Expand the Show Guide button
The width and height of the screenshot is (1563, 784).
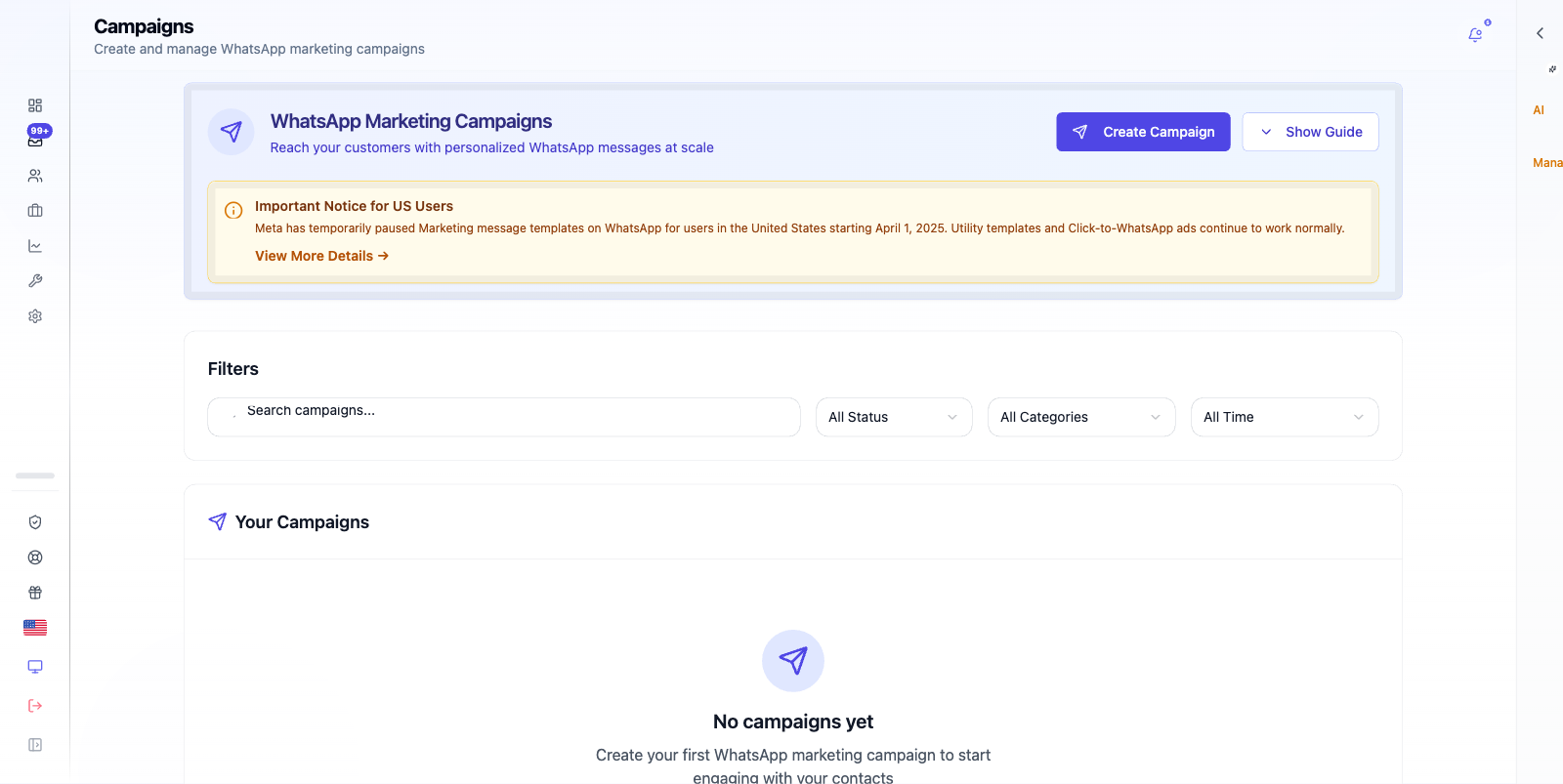click(1310, 132)
